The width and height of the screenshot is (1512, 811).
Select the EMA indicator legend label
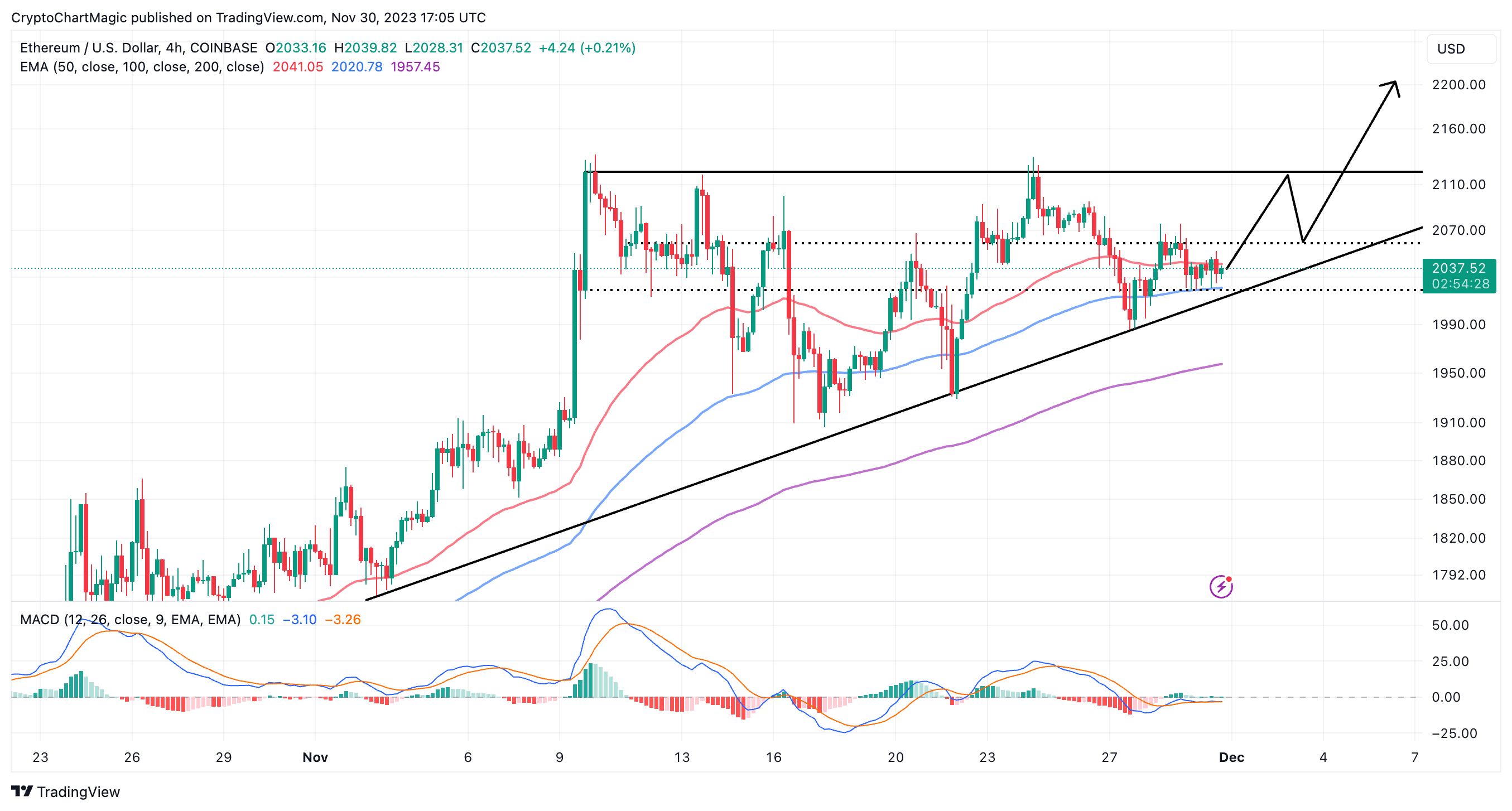pos(142,67)
